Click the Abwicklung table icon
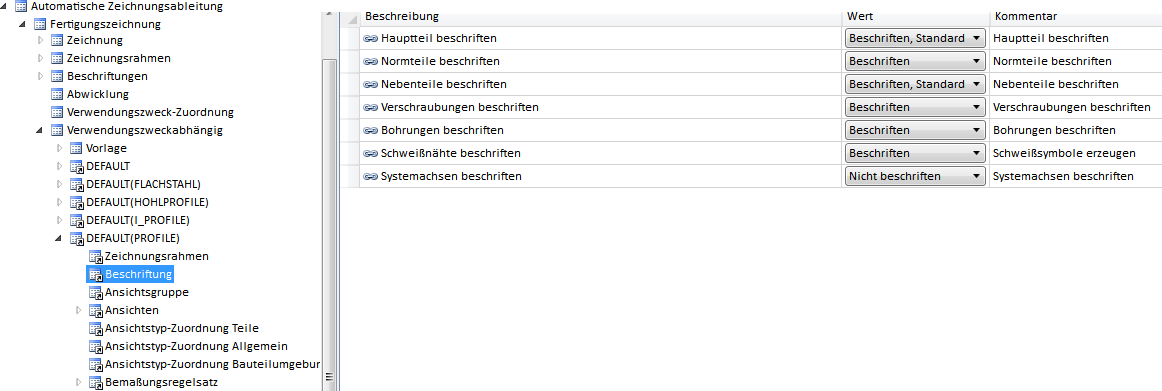Viewport: 1162px width, 391px height. click(57, 94)
